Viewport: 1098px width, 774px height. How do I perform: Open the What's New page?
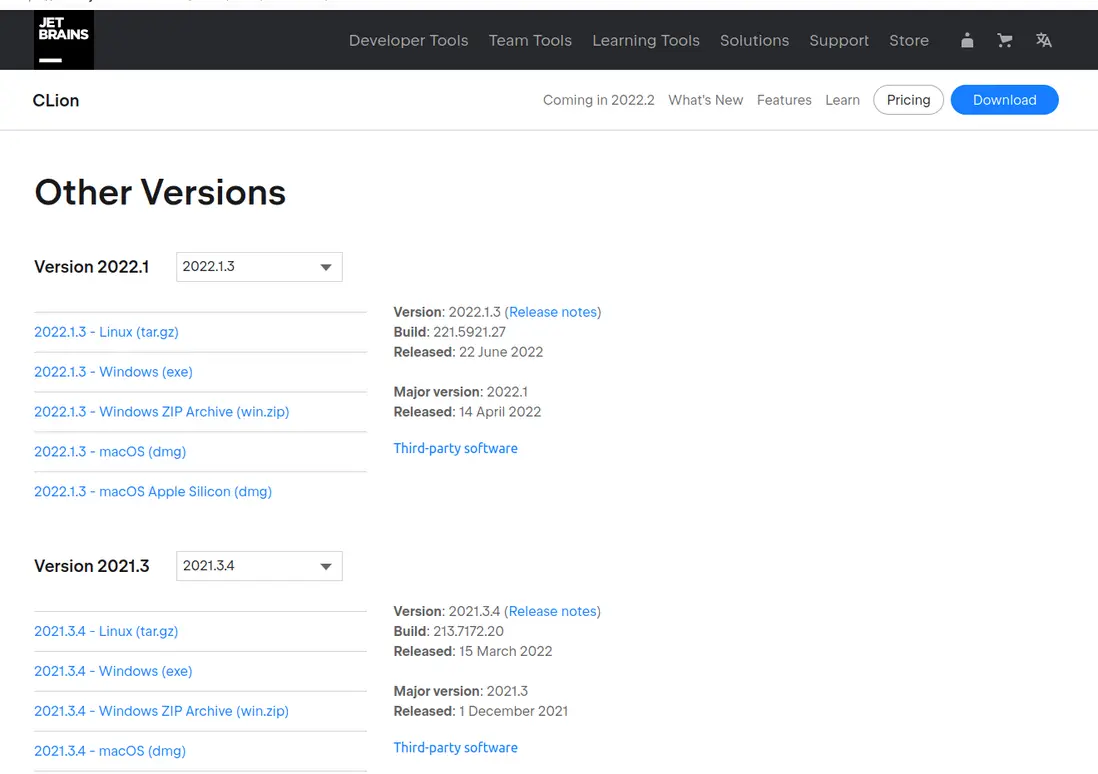(x=705, y=100)
